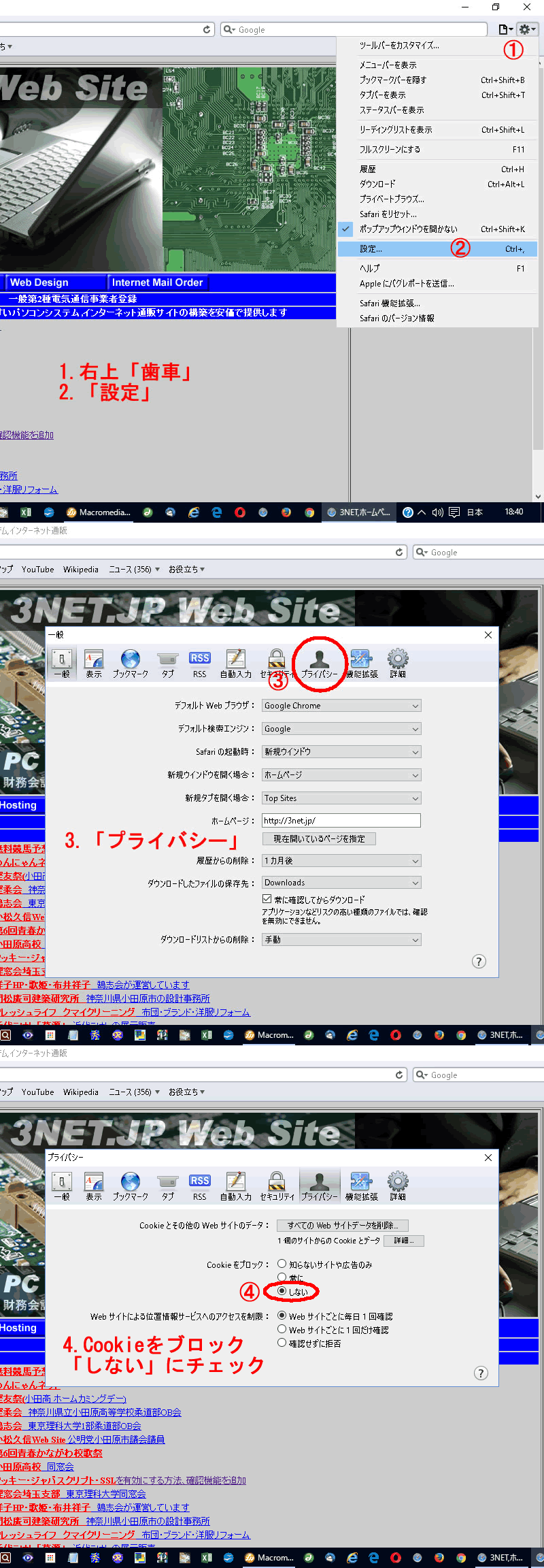This screenshot has height=1568, width=544.
Task: Click RSS icon in the プライバシー dialog
Action: [200, 1186]
